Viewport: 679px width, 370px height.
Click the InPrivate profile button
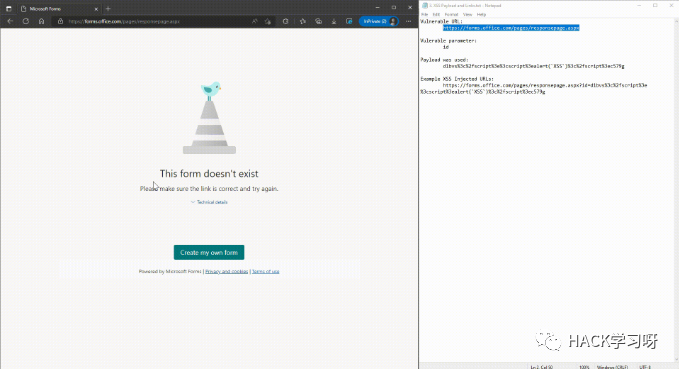[378, 21]
